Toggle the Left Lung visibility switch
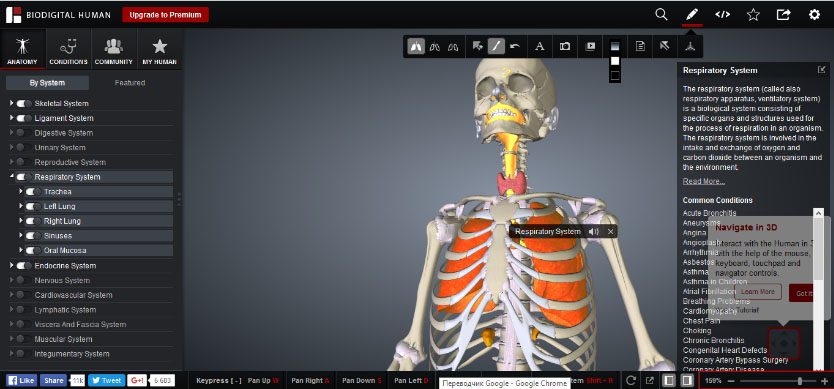This screenshot has height=389, width=834. pyautogui.click(x=33, y=206)
